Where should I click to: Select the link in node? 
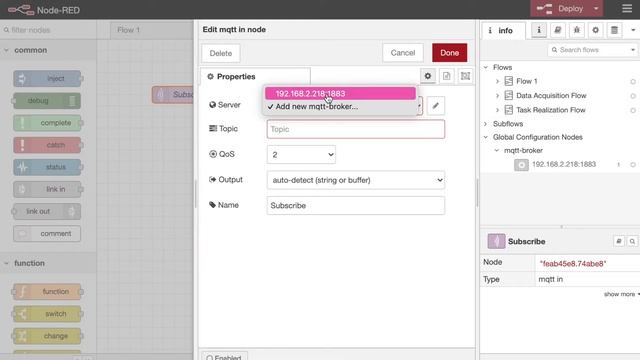47,189
